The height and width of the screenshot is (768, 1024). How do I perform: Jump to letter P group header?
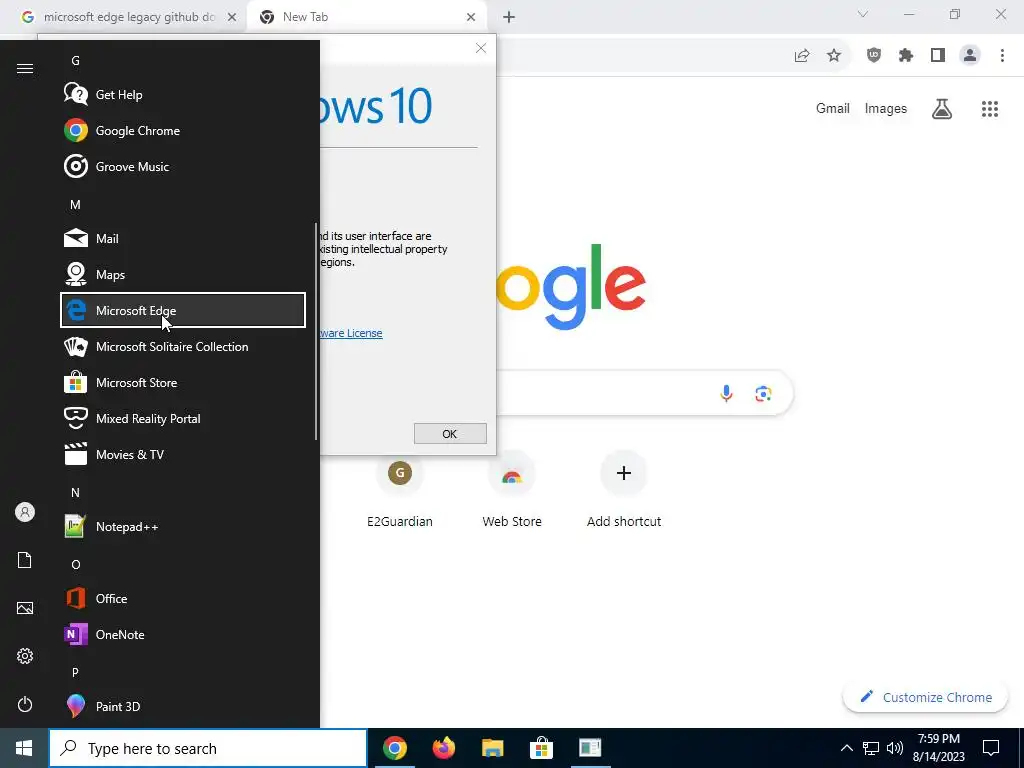(76, 672)
